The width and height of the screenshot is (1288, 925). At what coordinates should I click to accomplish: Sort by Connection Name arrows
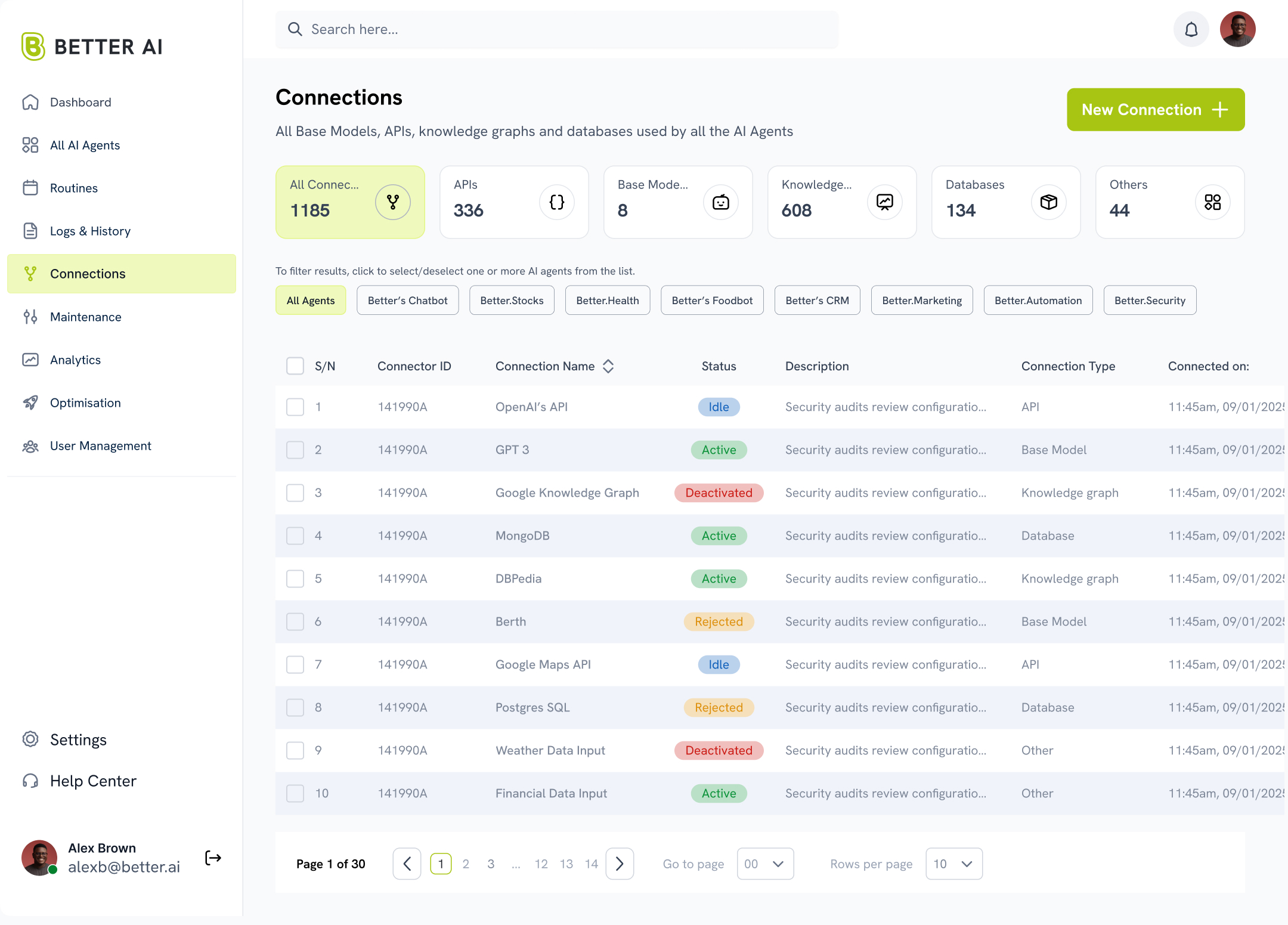coord(608,366)
